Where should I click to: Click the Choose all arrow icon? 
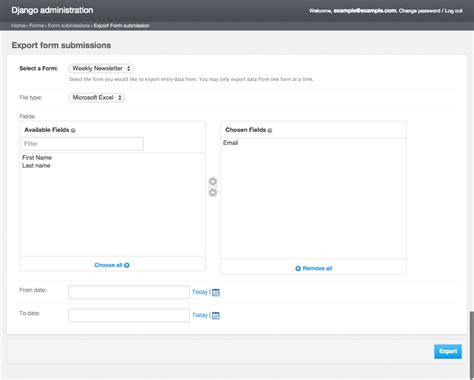click(x=127, y=265)
